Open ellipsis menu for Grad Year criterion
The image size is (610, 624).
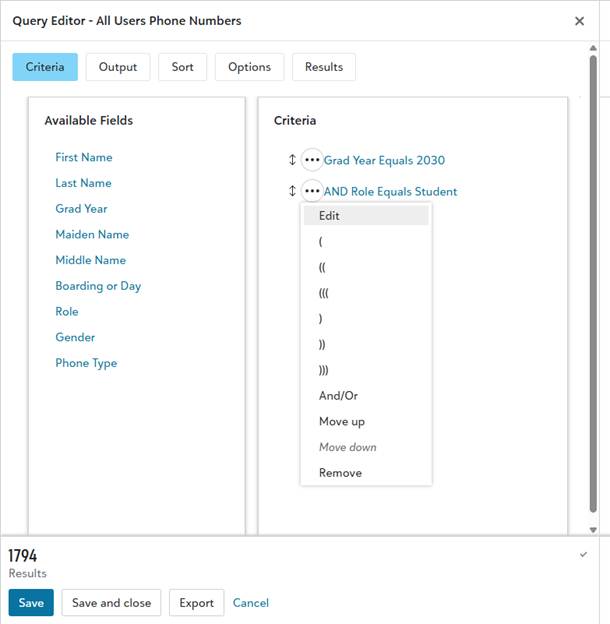click(x=312, y=160)
